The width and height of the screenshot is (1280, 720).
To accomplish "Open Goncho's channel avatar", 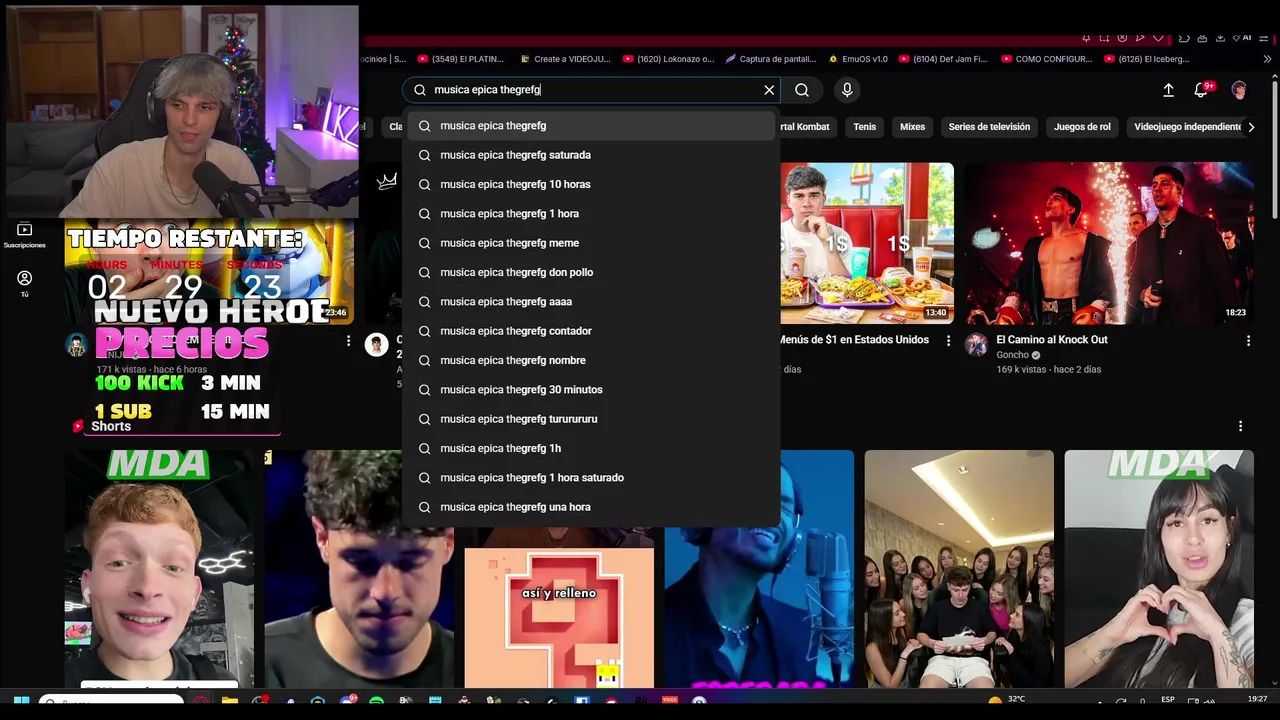I will click(976, 345).
